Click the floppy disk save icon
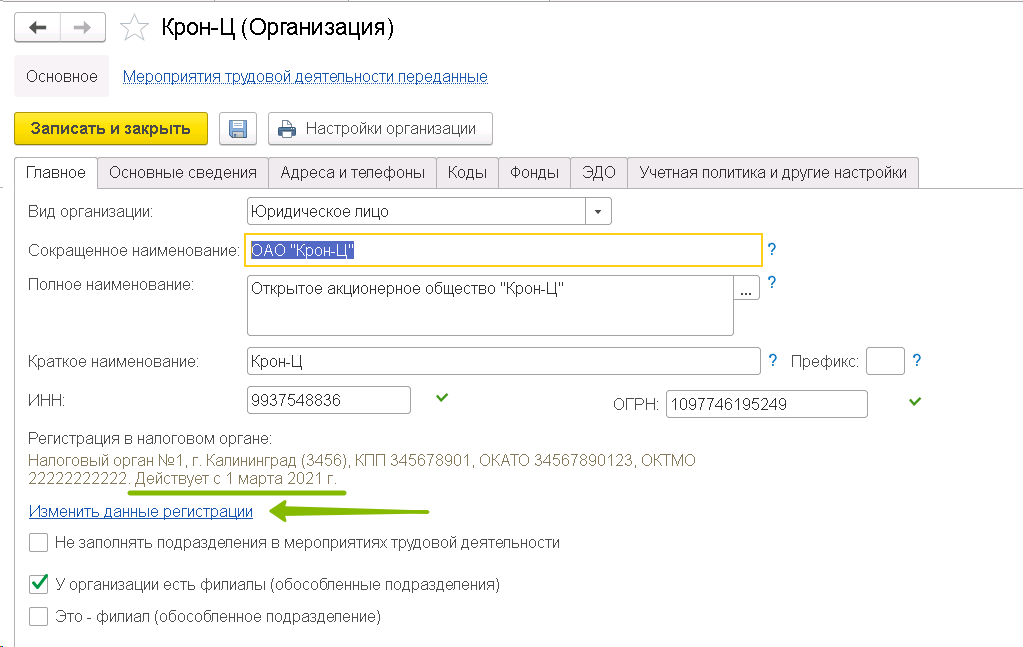The width and height of the screenshot is (1023, 647). [238, 129]
